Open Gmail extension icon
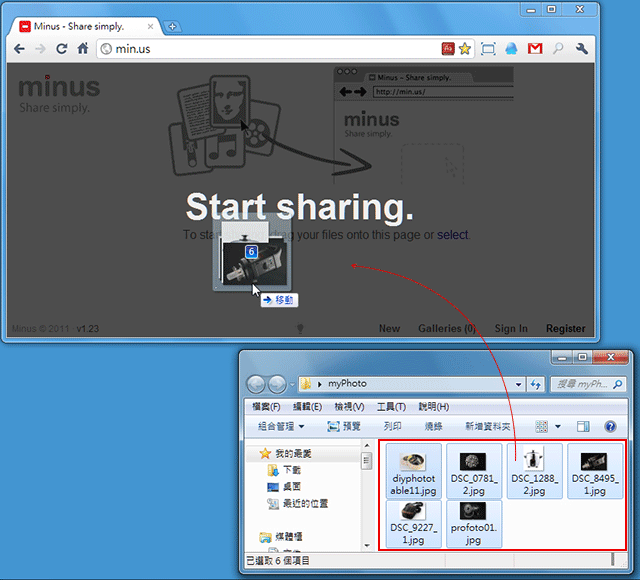This screenshot has height=580, width=640. pos(535,49)
